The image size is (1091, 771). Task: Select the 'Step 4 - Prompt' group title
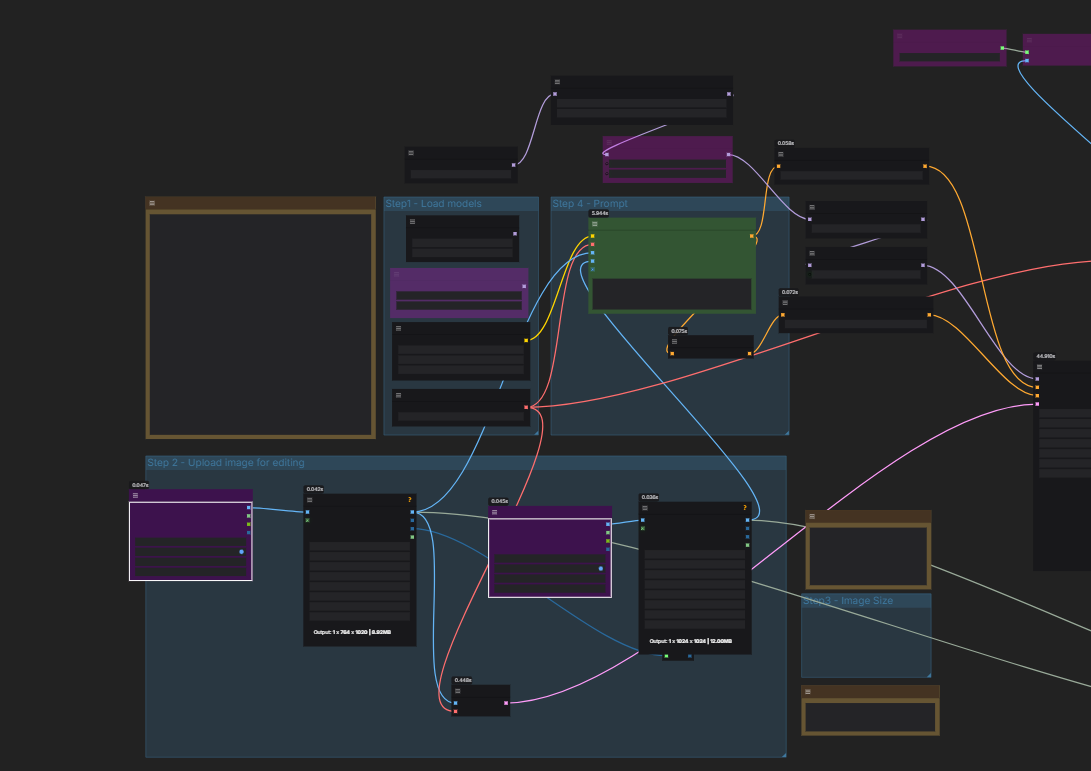590,203
